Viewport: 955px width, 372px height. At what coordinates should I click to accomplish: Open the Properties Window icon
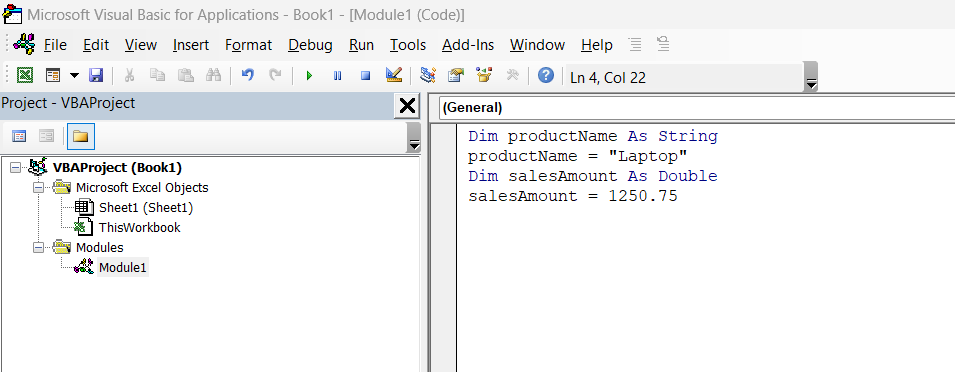pos(456,75)
